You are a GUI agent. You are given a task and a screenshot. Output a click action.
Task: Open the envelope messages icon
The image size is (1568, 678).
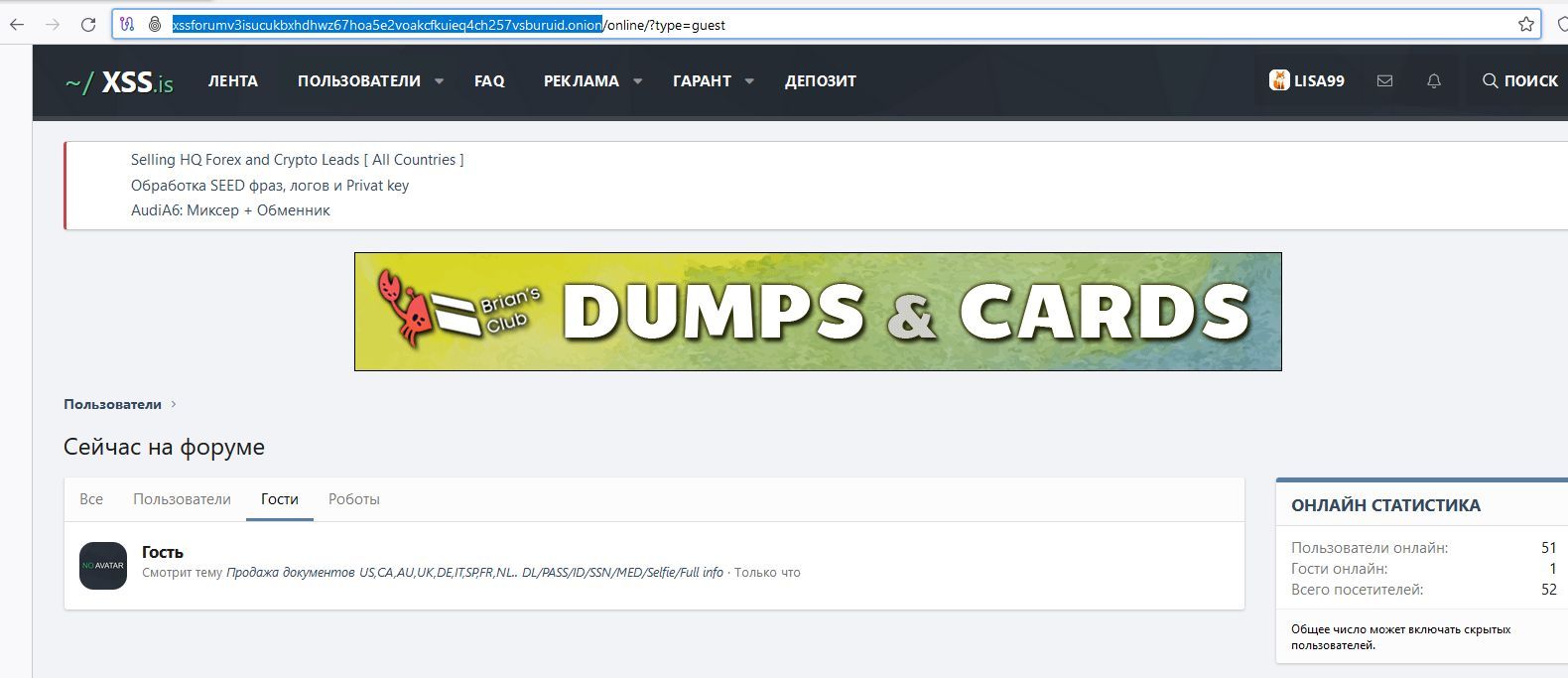pos(1384,81)
